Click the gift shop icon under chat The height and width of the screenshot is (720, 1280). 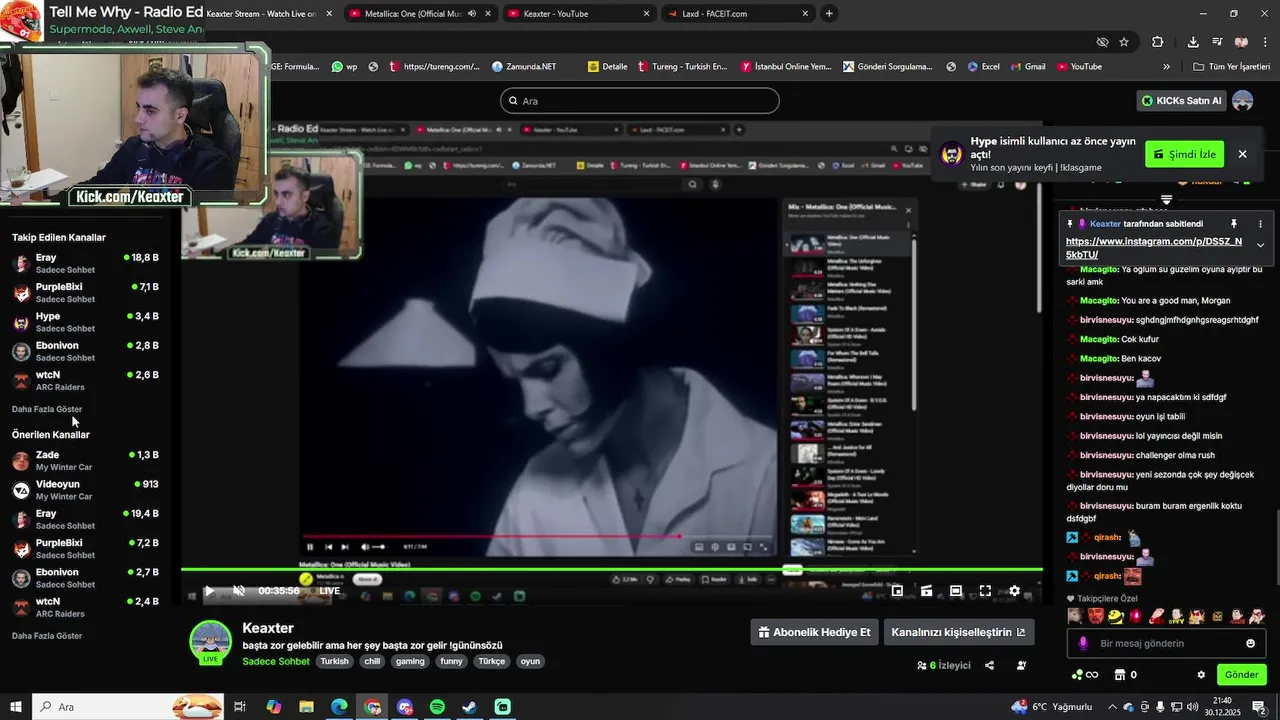1120,675
